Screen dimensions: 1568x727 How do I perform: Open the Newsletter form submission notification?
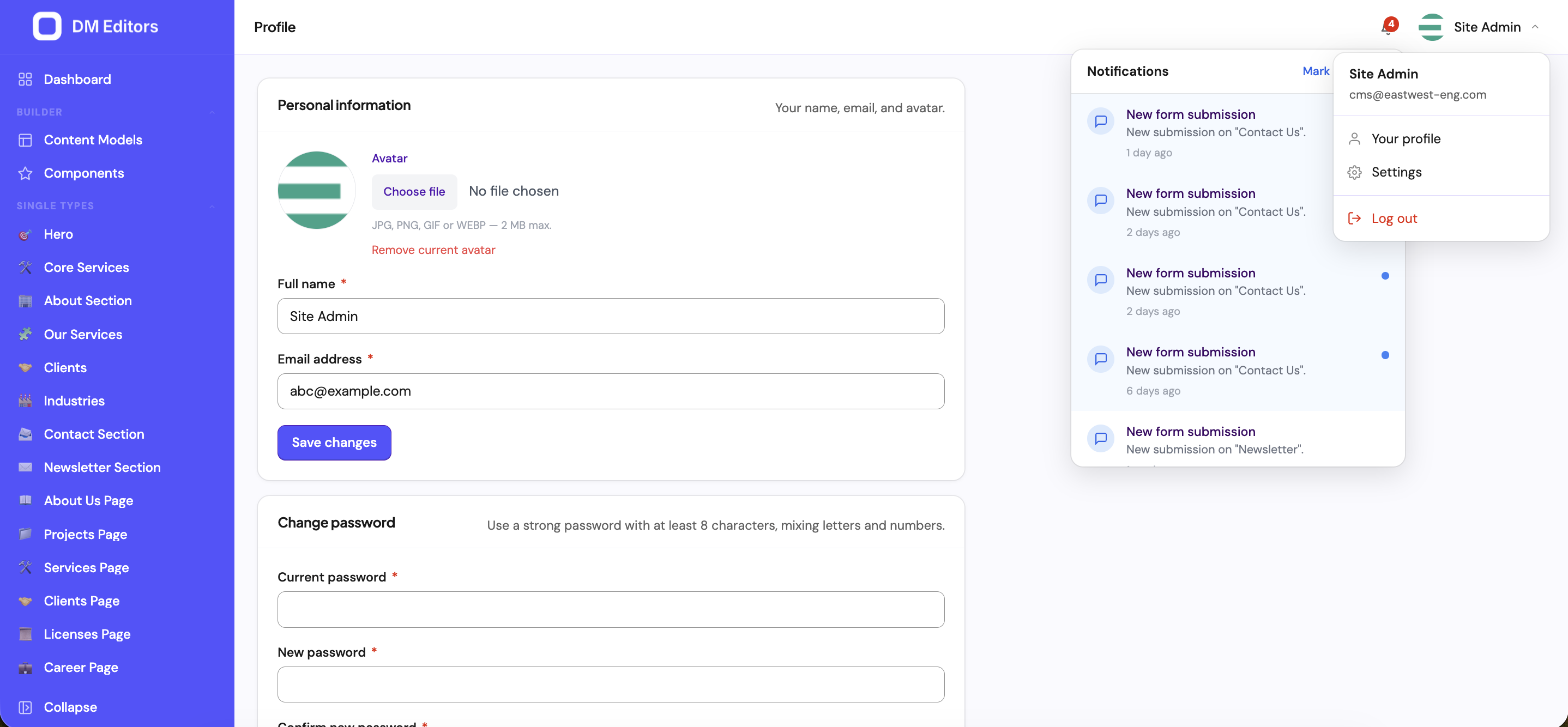(1238, 439)
